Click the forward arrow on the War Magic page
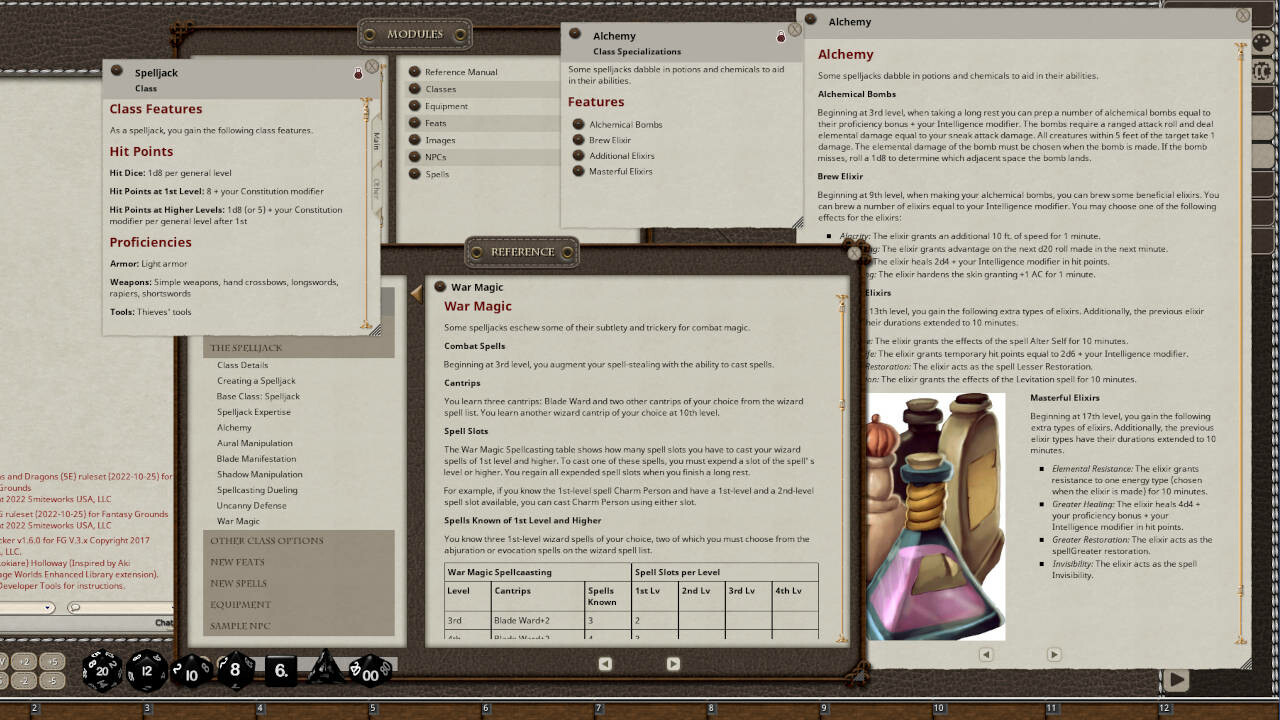Image resolution: width=1280 pixels, height=720 pixels. tap(673, 663)
